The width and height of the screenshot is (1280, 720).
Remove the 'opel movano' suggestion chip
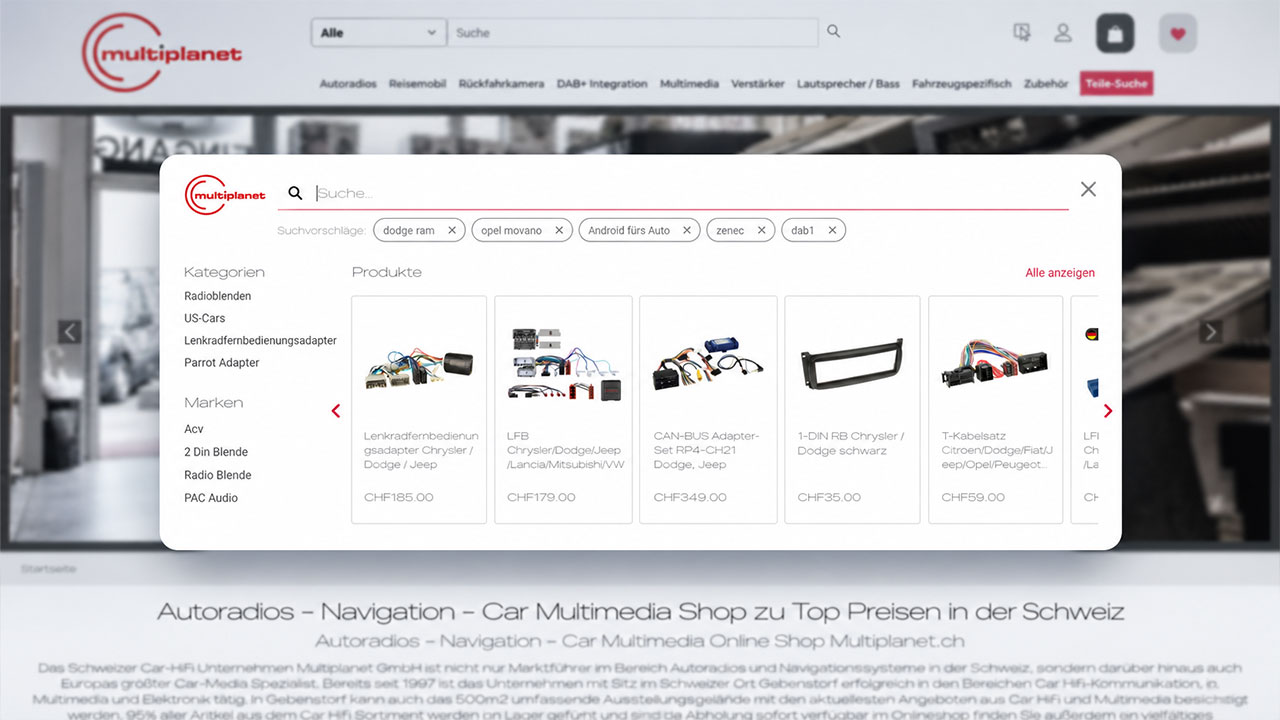click(x=559, y=230)
